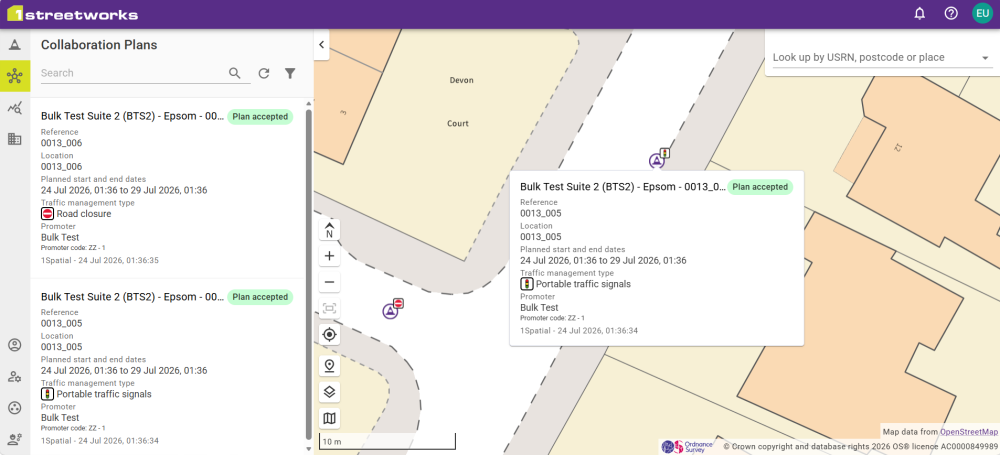
Task: Open the organisations building sidebar icon
Action: pos(15,138)
